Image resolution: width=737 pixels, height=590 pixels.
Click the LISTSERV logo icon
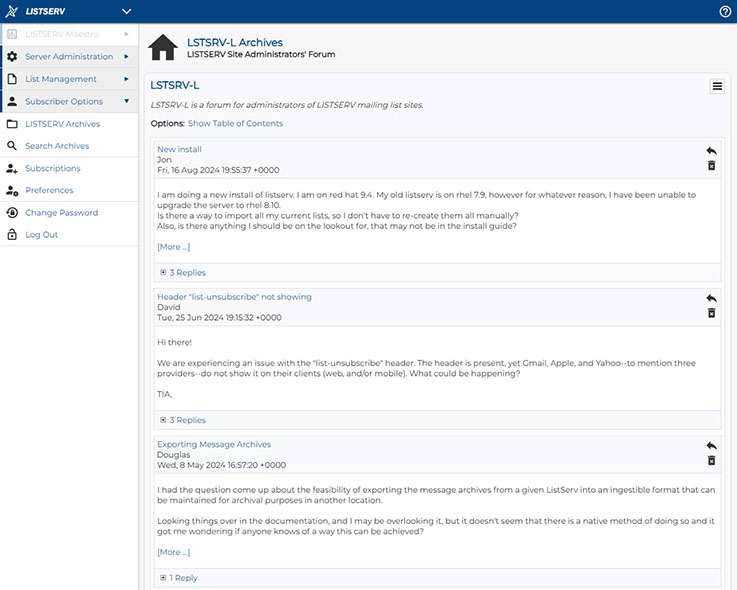tap(11, 11)
